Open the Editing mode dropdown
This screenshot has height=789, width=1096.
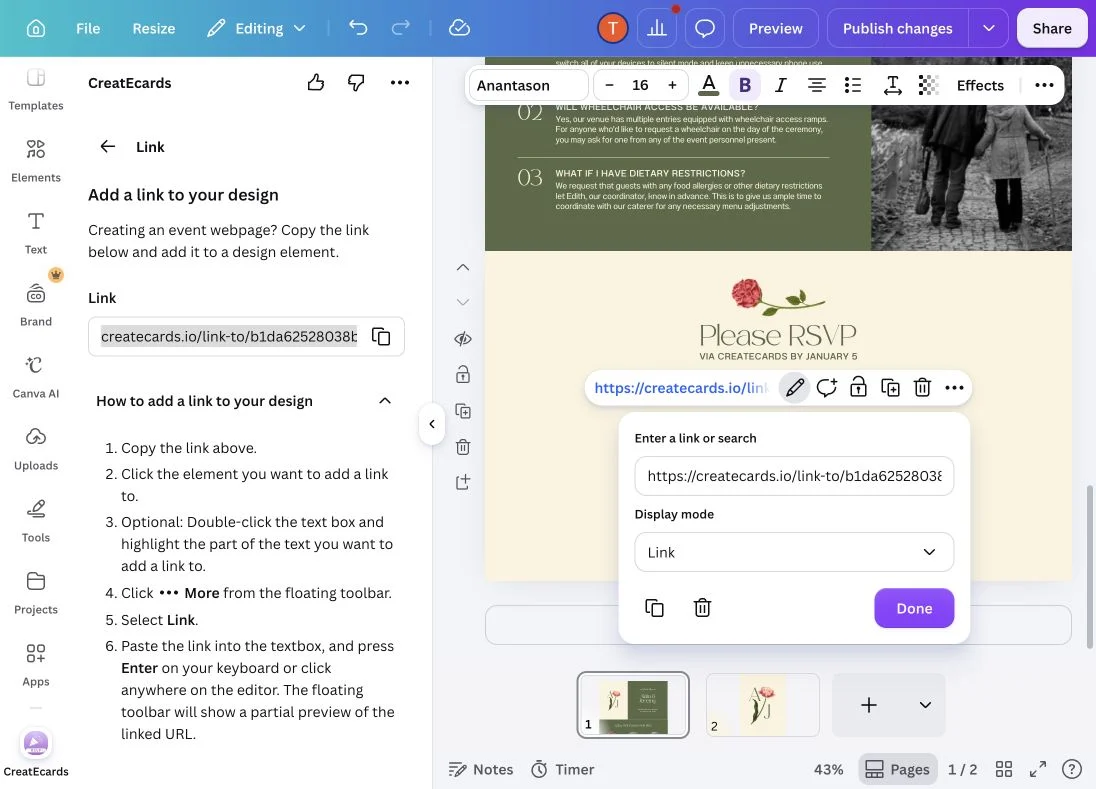[257, 28]
